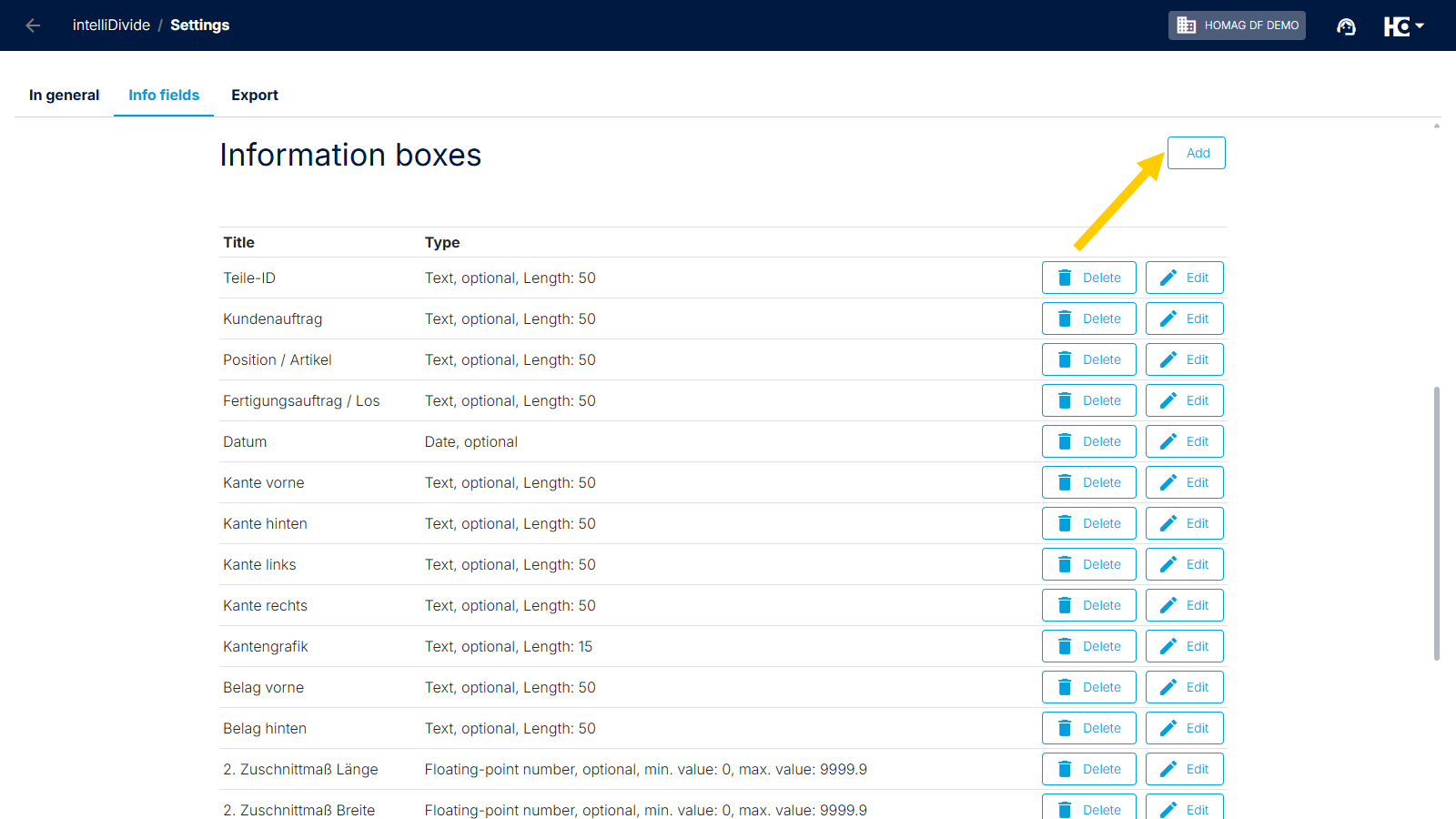Image resolution: width=1456 pixels, height=819 pixels.
Task: Click 'Text, optional, Length: 15' cell
Action: click(x=508, y=646)
